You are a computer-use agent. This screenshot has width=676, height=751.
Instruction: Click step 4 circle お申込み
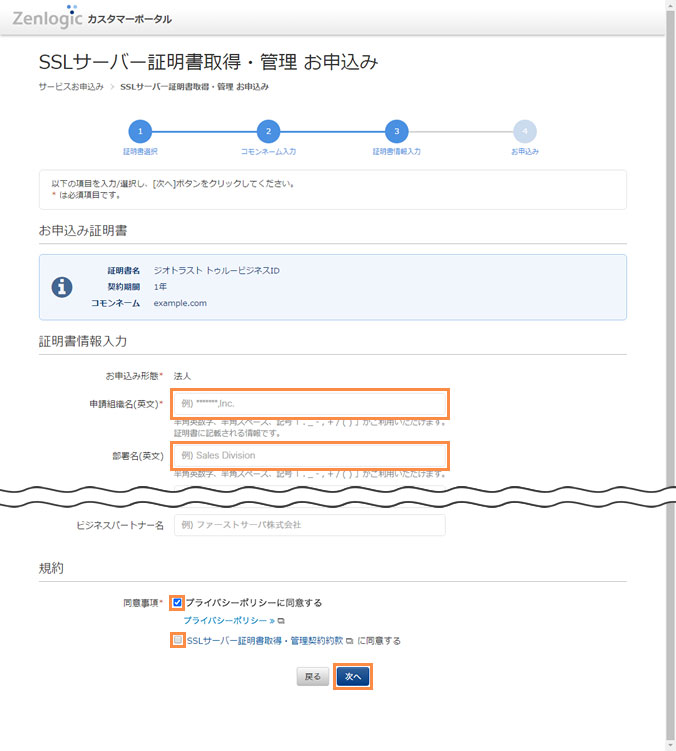pos(524,131)
